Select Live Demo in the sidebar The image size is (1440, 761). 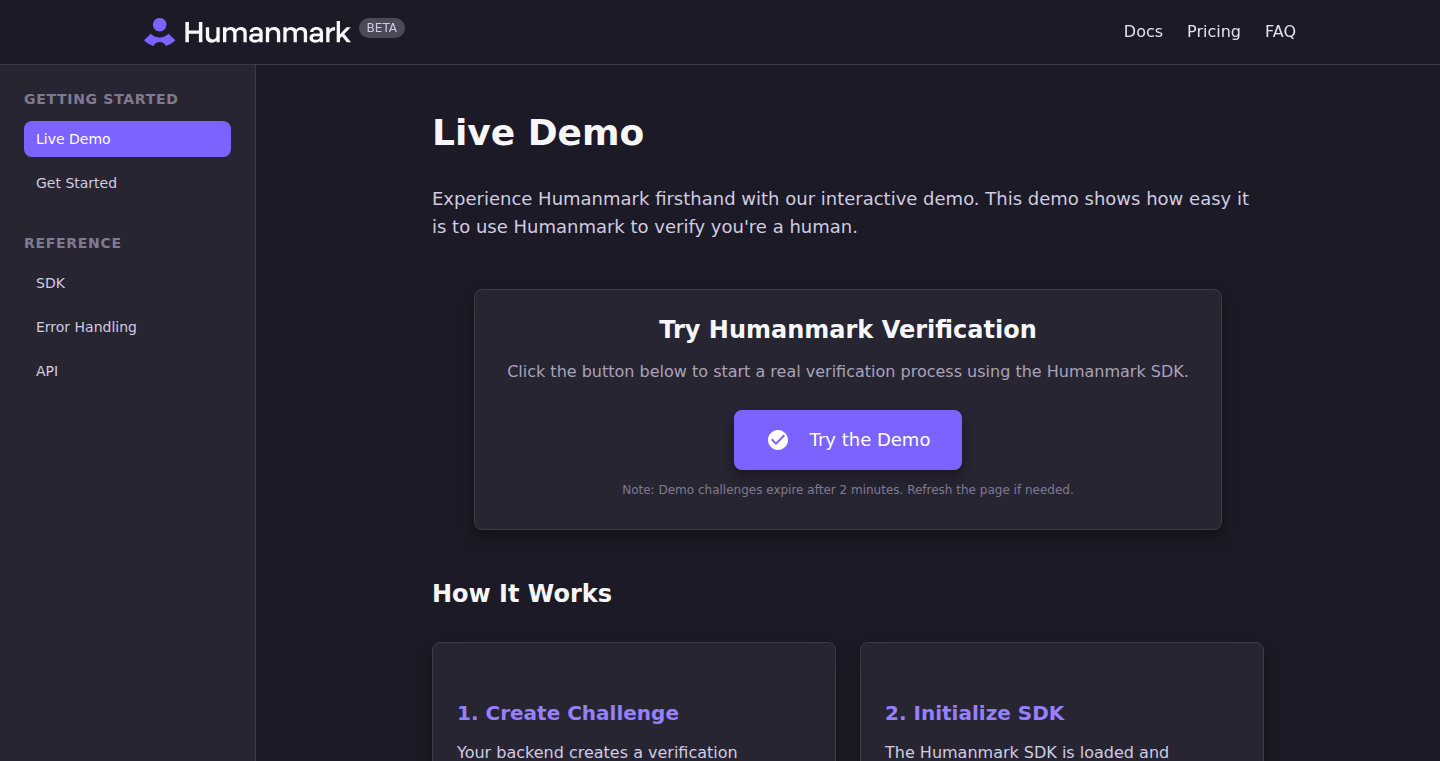point(127,139)
